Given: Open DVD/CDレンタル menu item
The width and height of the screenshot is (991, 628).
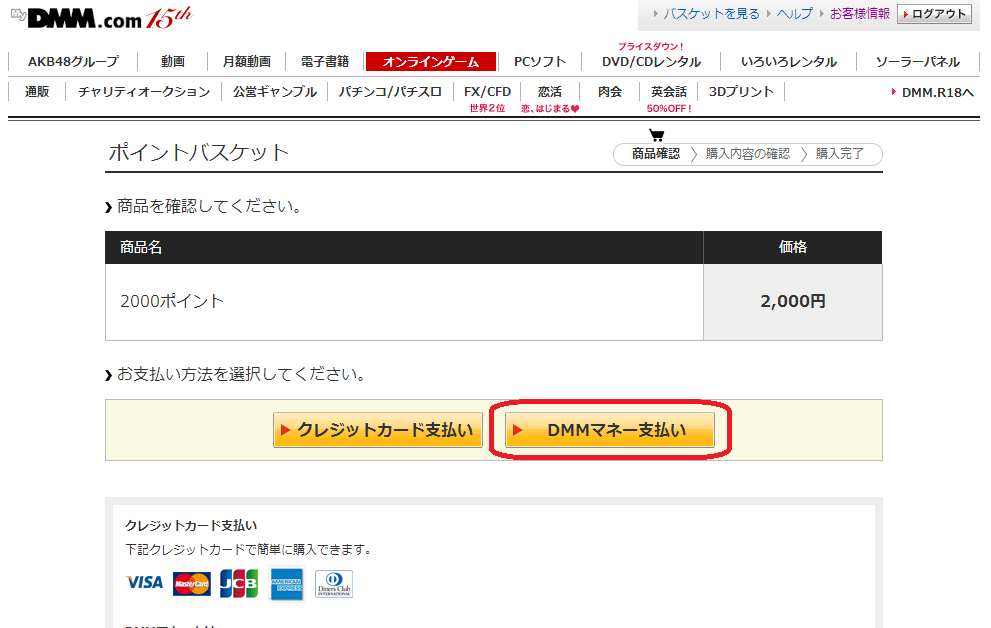Looking at the screenshot, I should 651,61.
